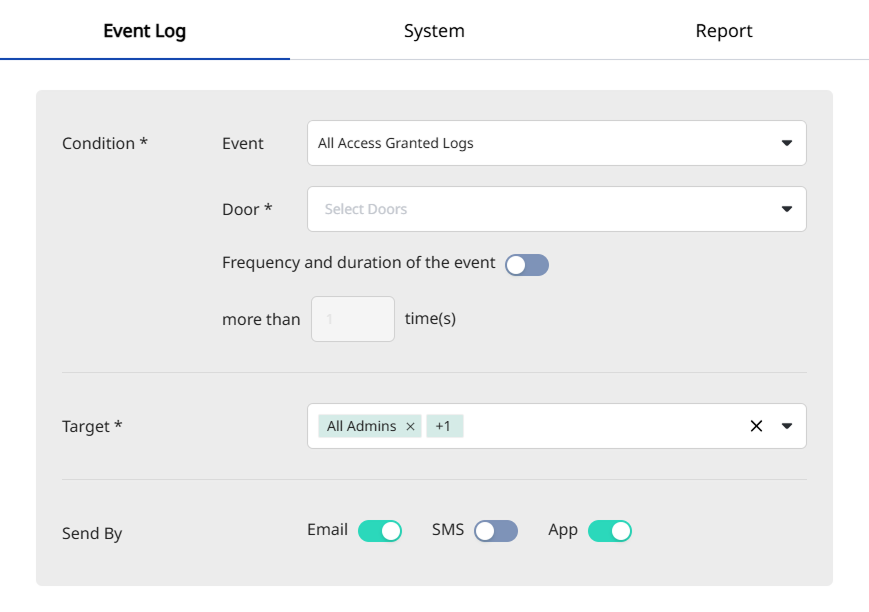Disable the App notification toggle
Viewport: 869px width, 612px height.
click(610, 531)
